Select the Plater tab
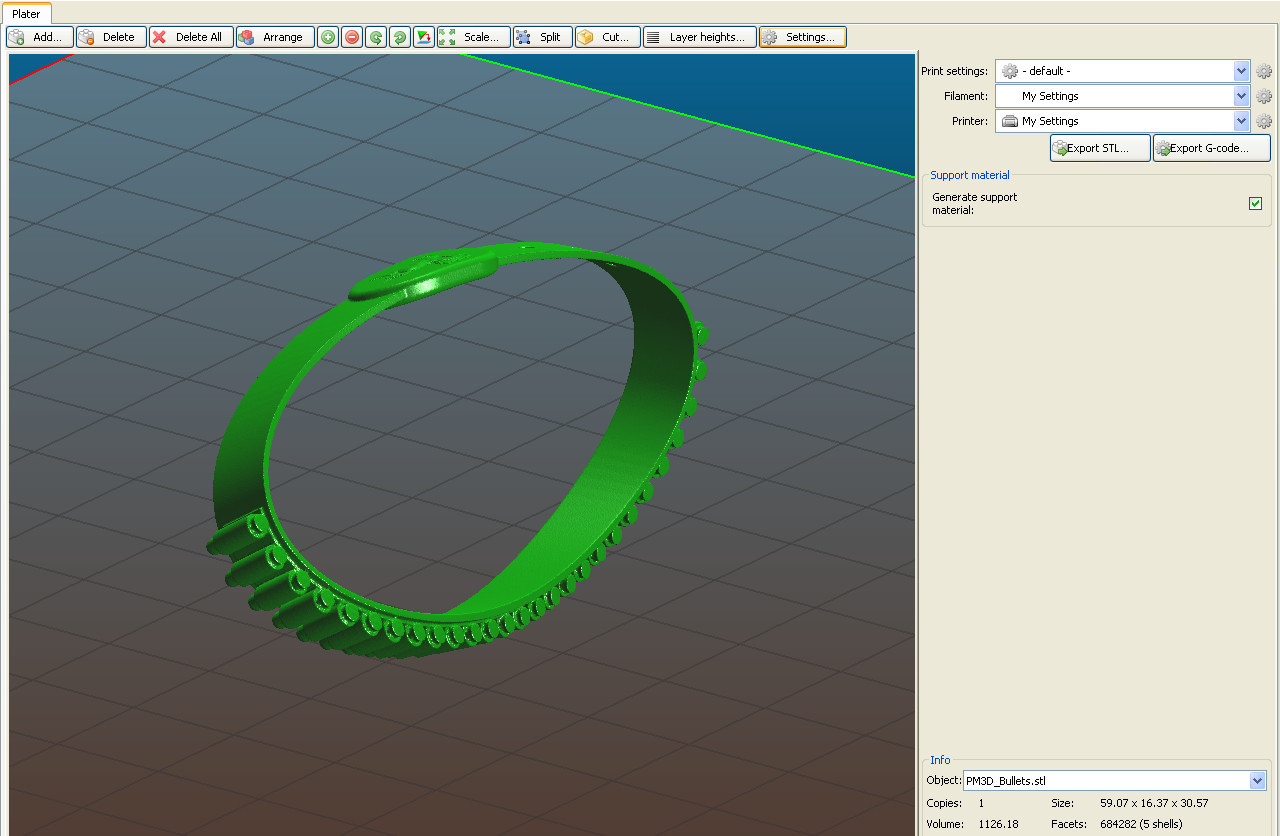Image resolution: width=1280 pixels, height=836 pixels. [x=26, y=14]
